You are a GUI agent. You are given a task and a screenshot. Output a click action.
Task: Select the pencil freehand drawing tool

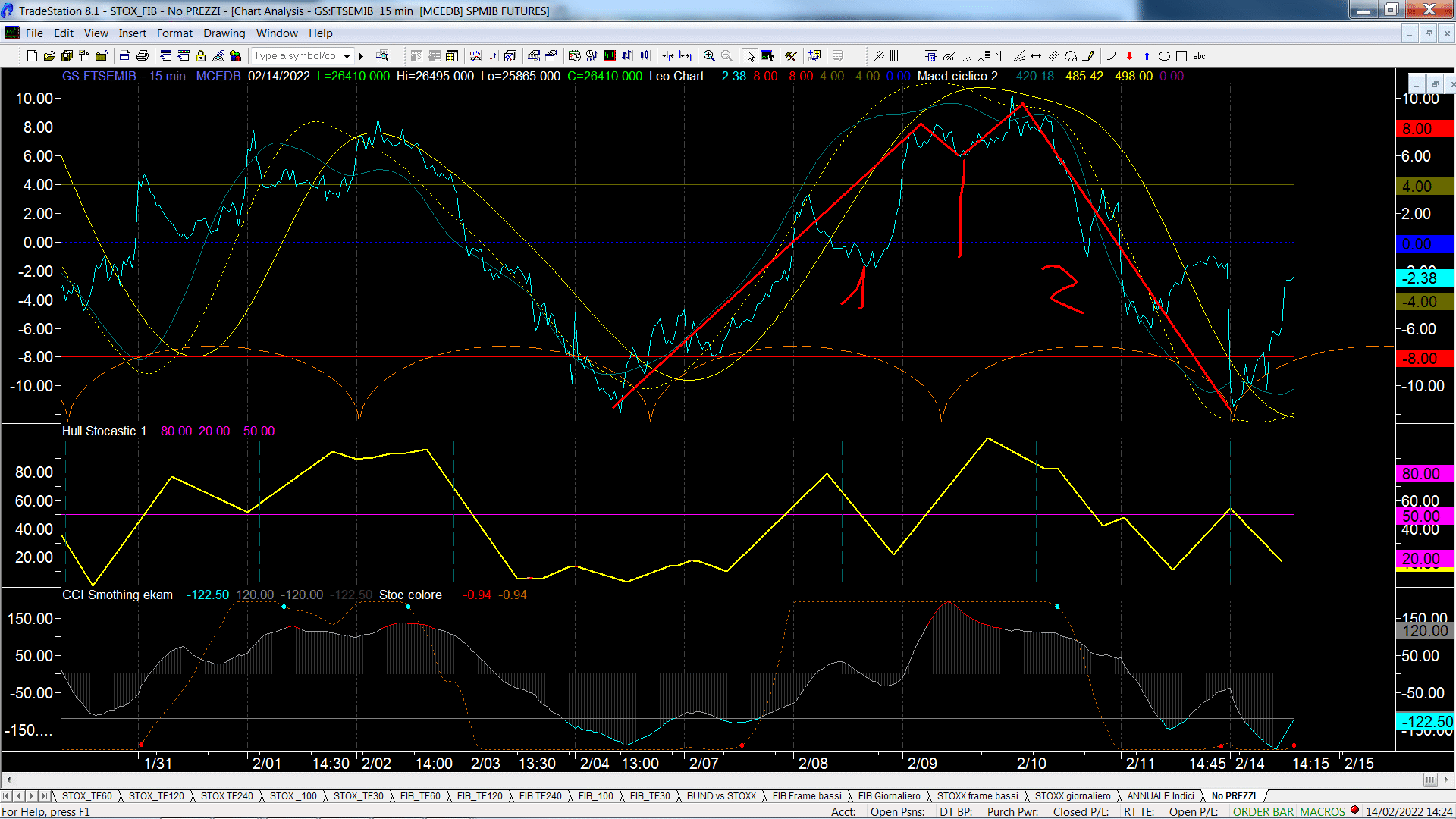point(1089,56)
